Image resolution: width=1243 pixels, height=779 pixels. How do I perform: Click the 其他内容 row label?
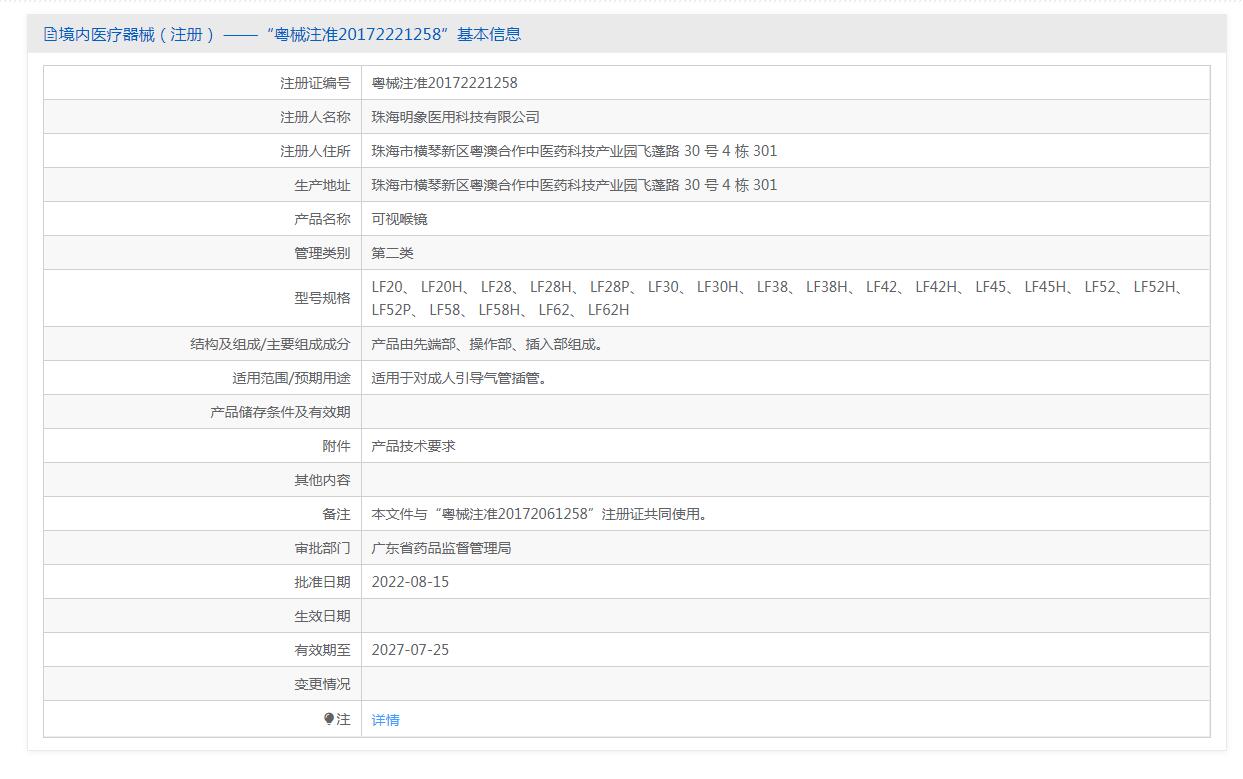click(x=322, y=480)
